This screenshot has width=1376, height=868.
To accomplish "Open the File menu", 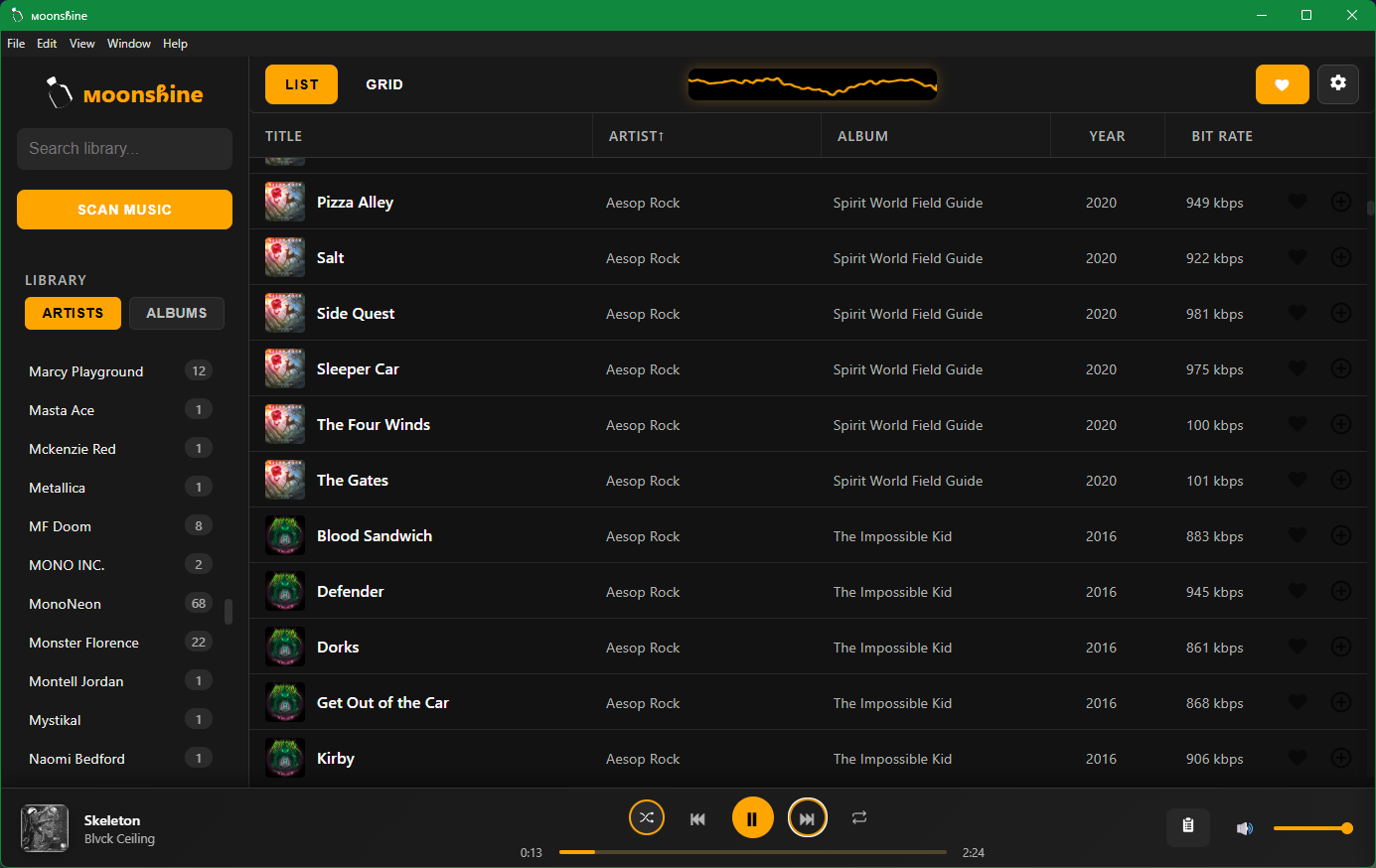I will (x=16, y=44).
